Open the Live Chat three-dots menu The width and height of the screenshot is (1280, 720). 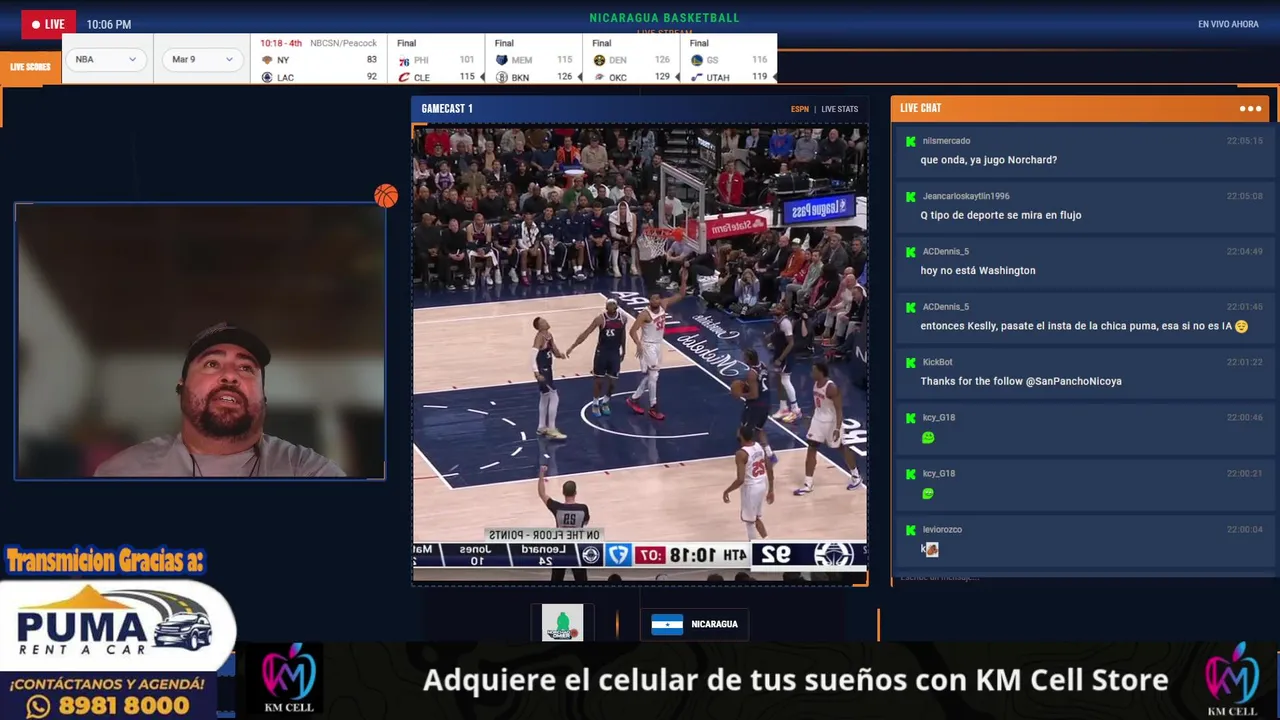click(1250, 108)
